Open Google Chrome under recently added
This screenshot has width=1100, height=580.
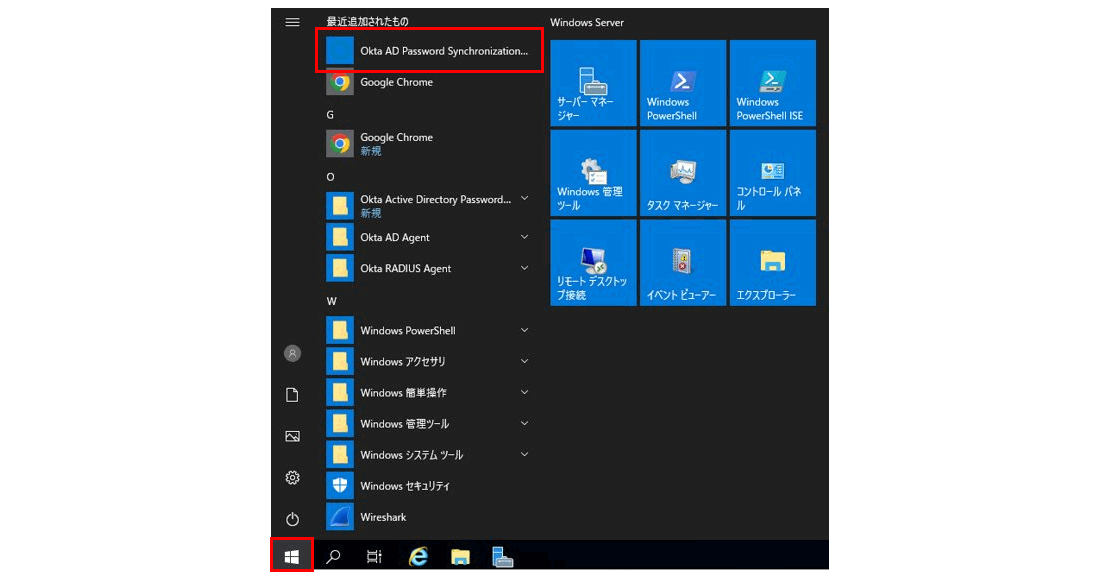[x=429, y=82]
